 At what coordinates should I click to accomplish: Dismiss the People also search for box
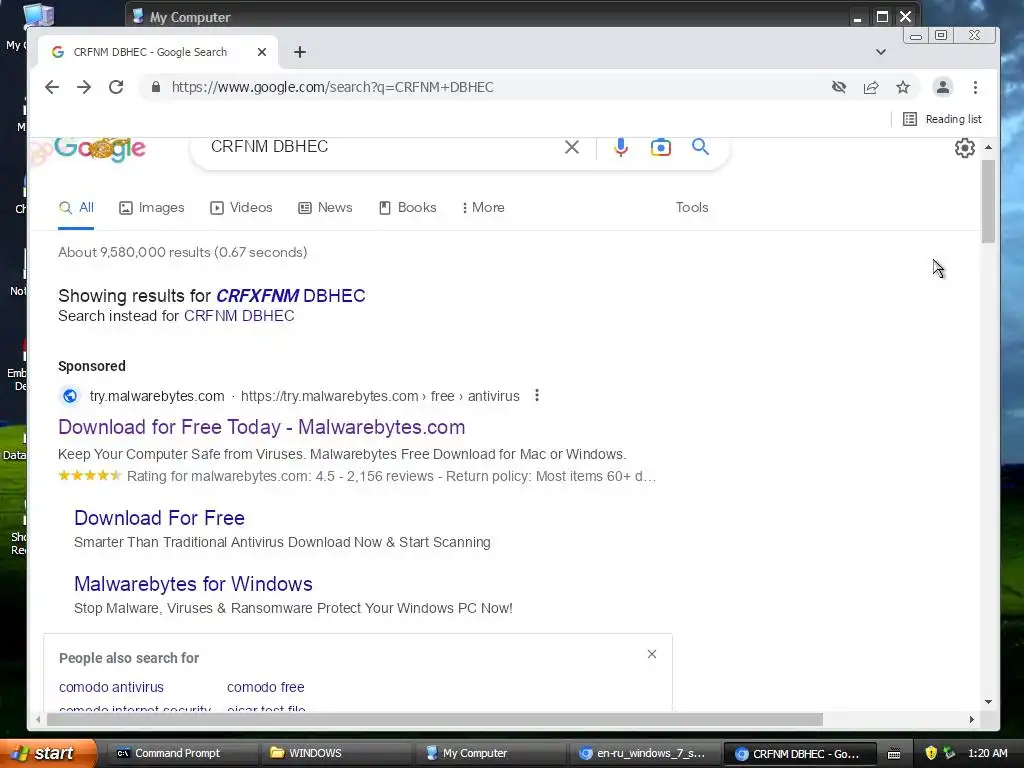(652, 654)
